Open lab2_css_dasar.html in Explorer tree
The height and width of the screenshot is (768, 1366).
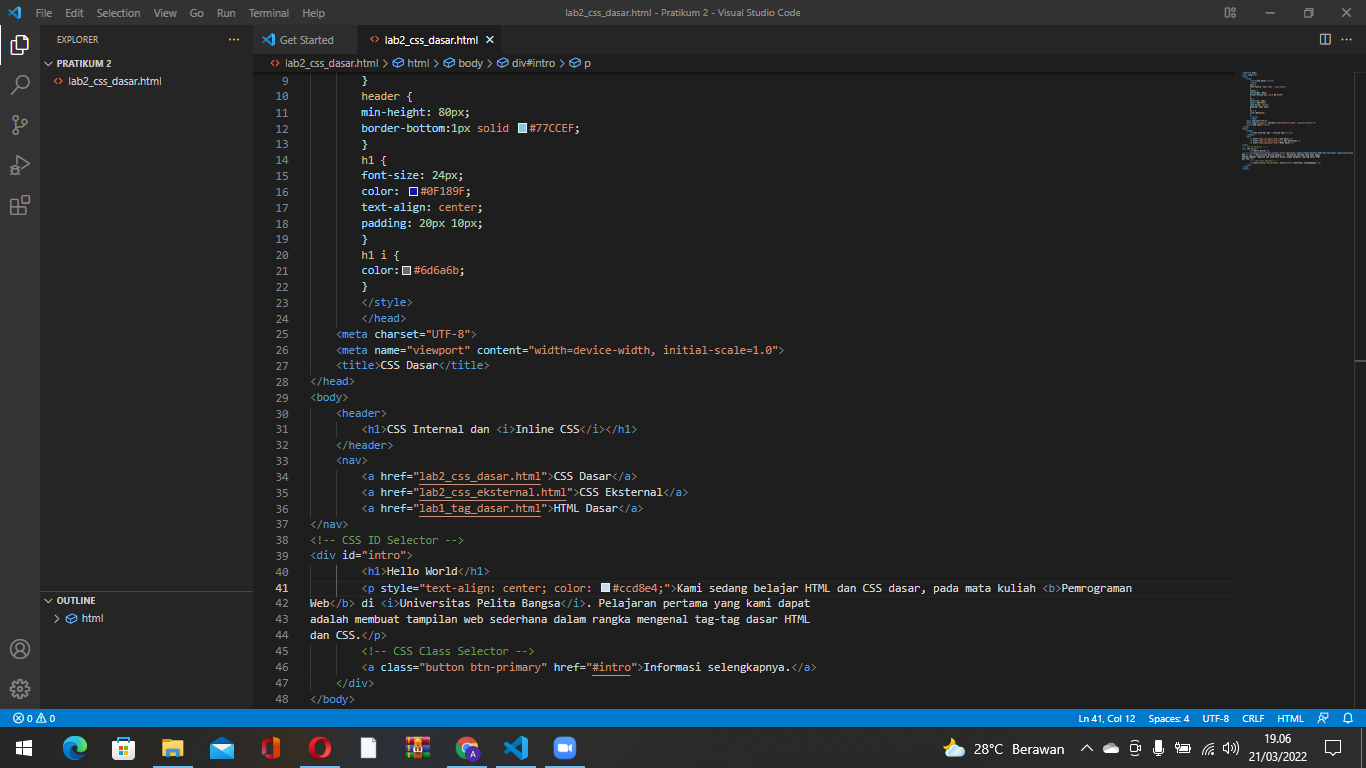tap(114, 81)
